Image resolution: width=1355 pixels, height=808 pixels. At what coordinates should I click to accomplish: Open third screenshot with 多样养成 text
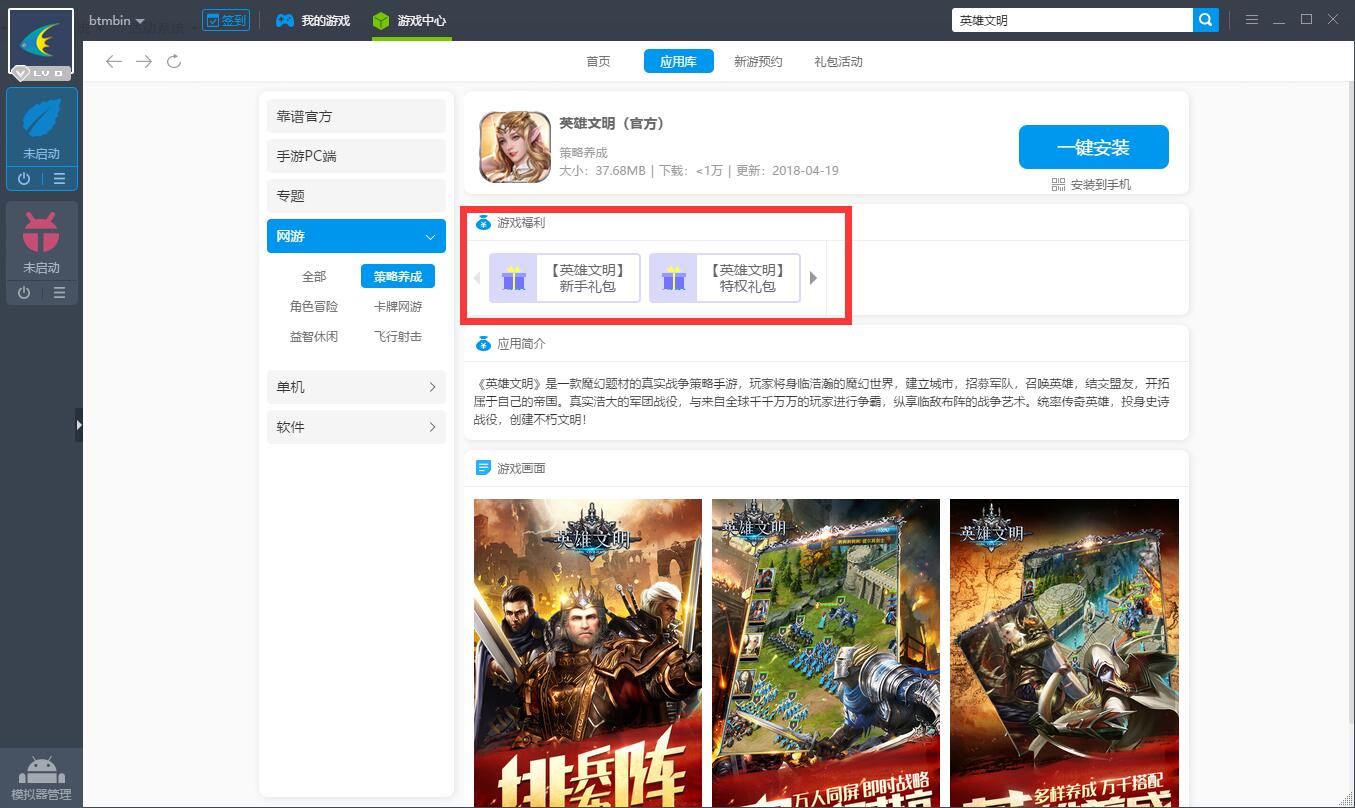pyautogui.click(x=1064, y=653)
